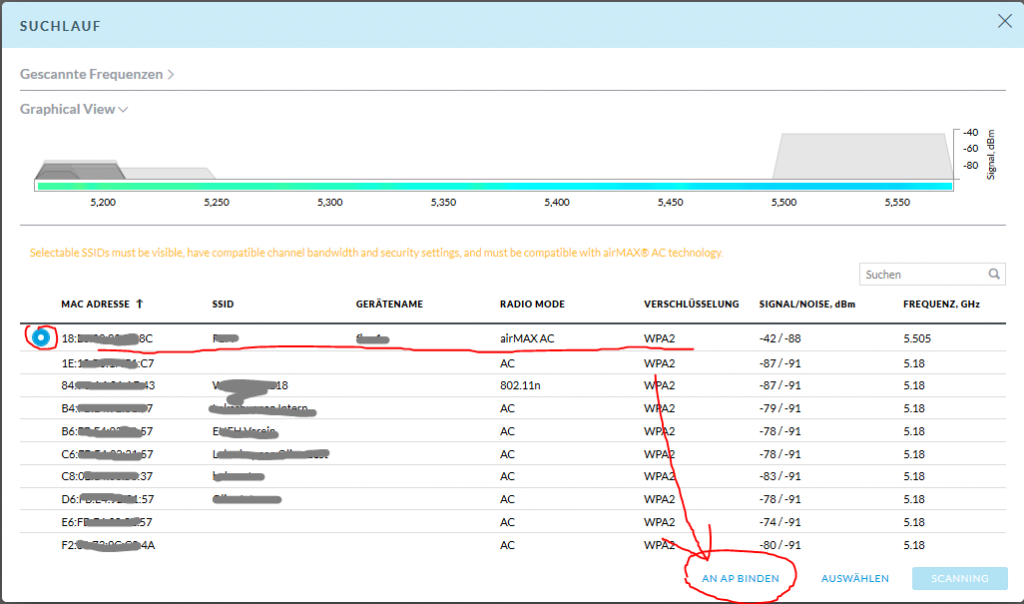Click the SUCHLAUF dialog title
This screenshot has height=604, width=1024.
click(x=60, y=26)
